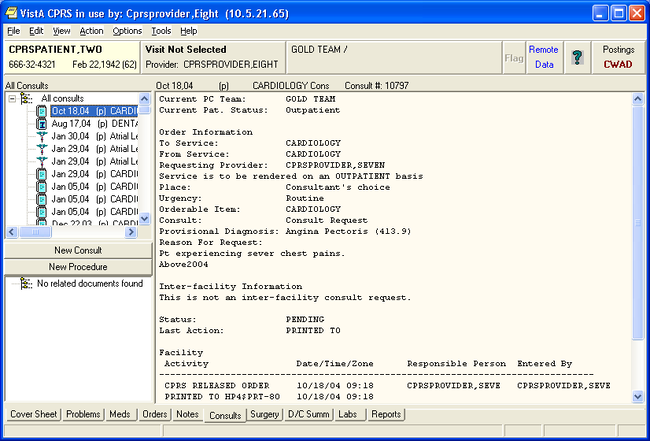Viewport: 650px width, 441px height.
Task: Open the Action menu
Action: (x=91, y=31)
